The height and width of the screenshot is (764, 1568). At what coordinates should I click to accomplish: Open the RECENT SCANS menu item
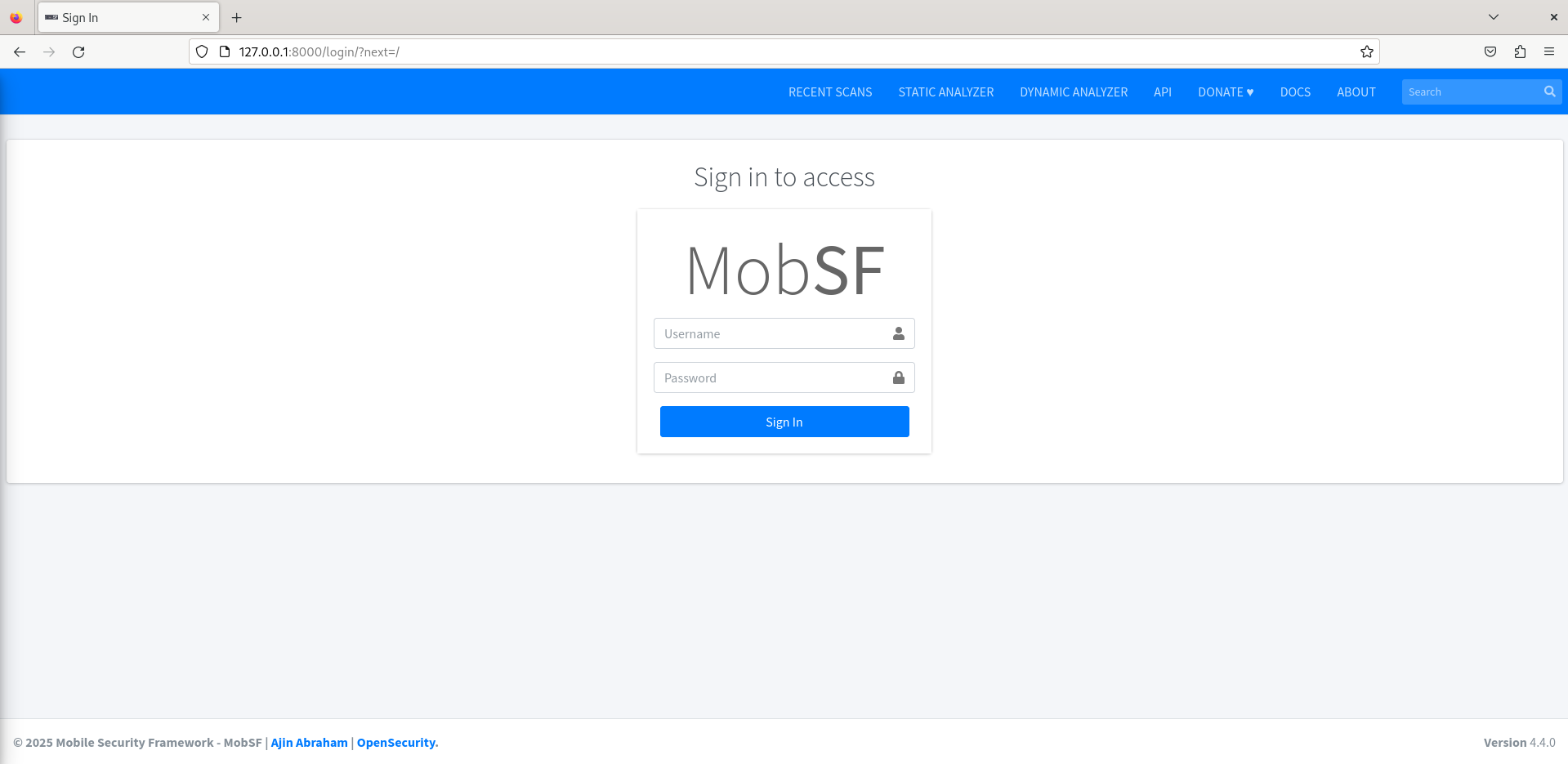[x=830, y=92]
